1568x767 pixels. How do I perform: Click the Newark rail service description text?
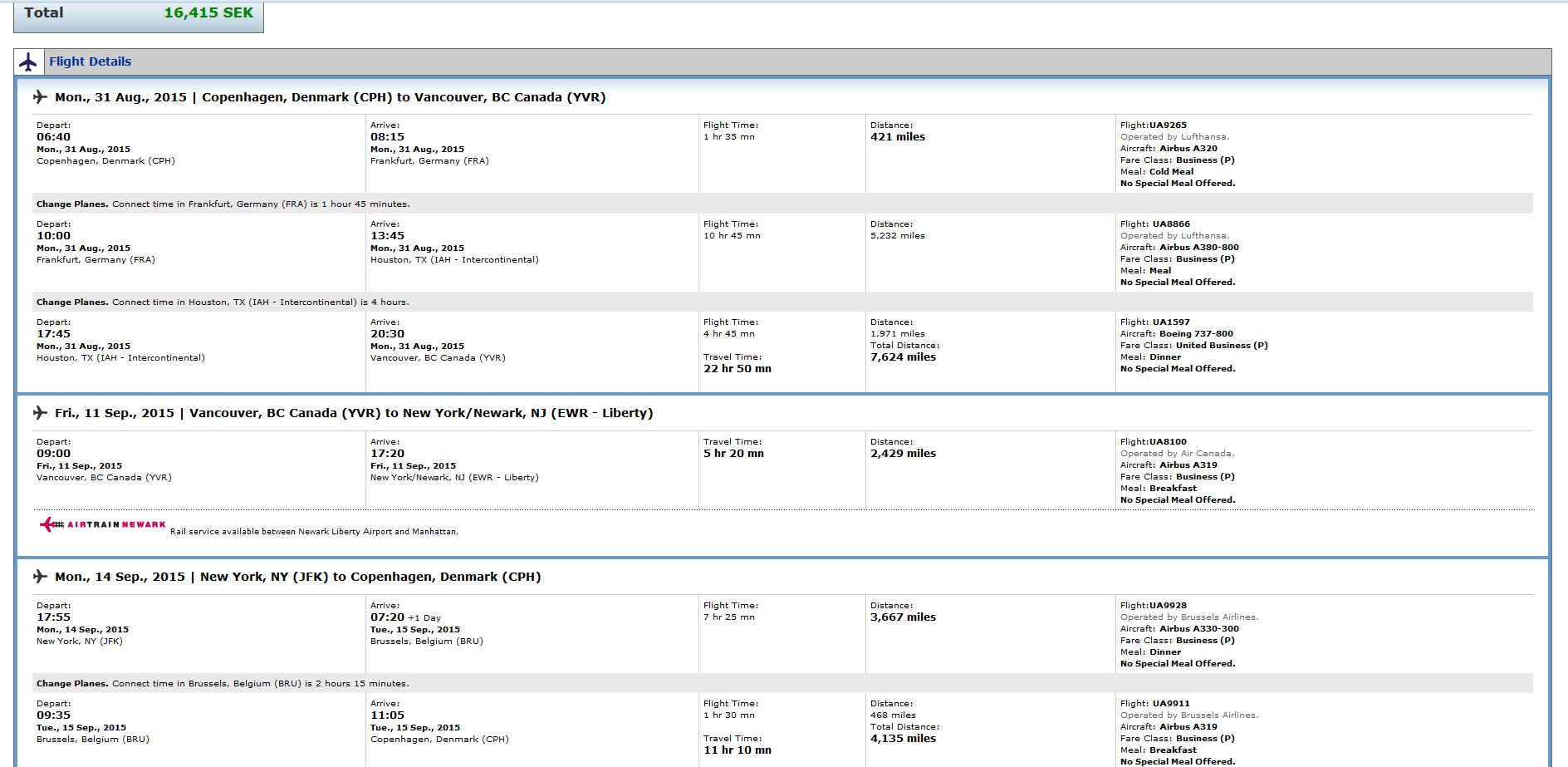(314, 532)
